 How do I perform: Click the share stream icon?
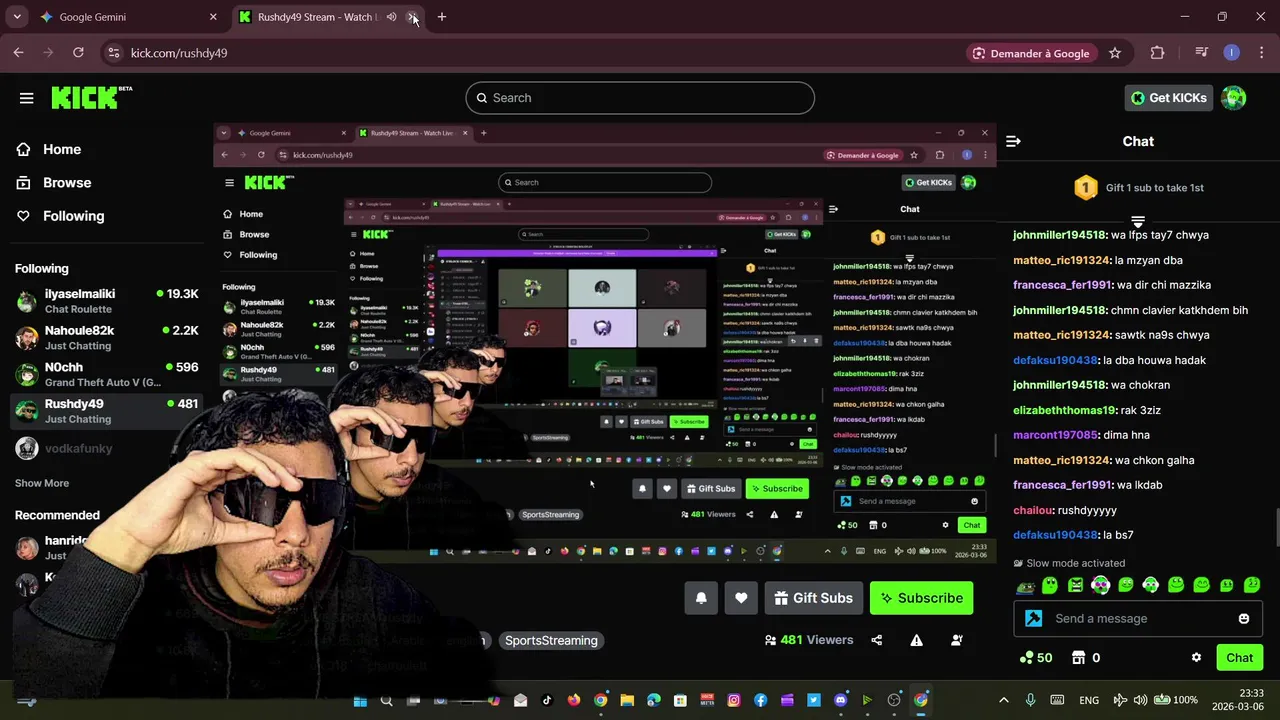point(877,640)
